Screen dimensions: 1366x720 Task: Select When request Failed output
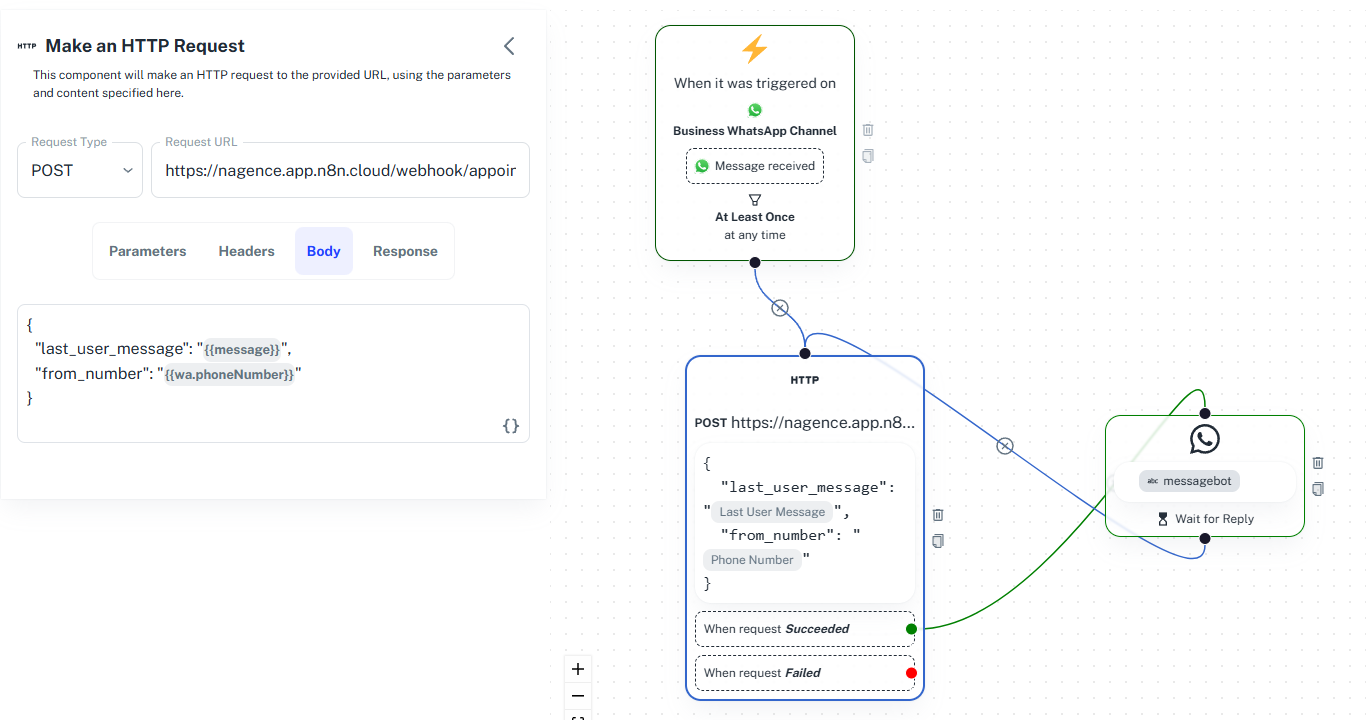[805, 673]
